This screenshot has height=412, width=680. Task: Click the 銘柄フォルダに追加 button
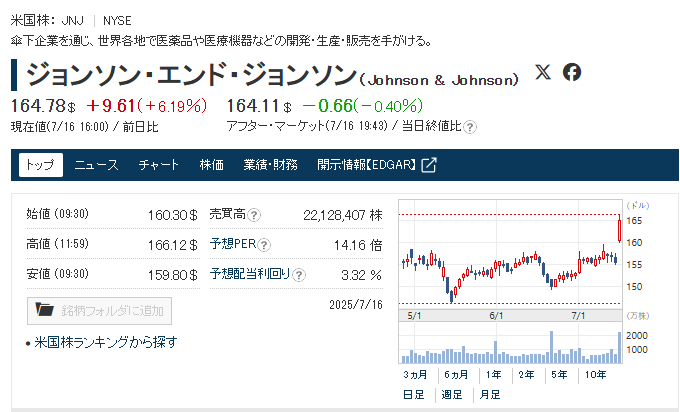(x=99, y=311)
